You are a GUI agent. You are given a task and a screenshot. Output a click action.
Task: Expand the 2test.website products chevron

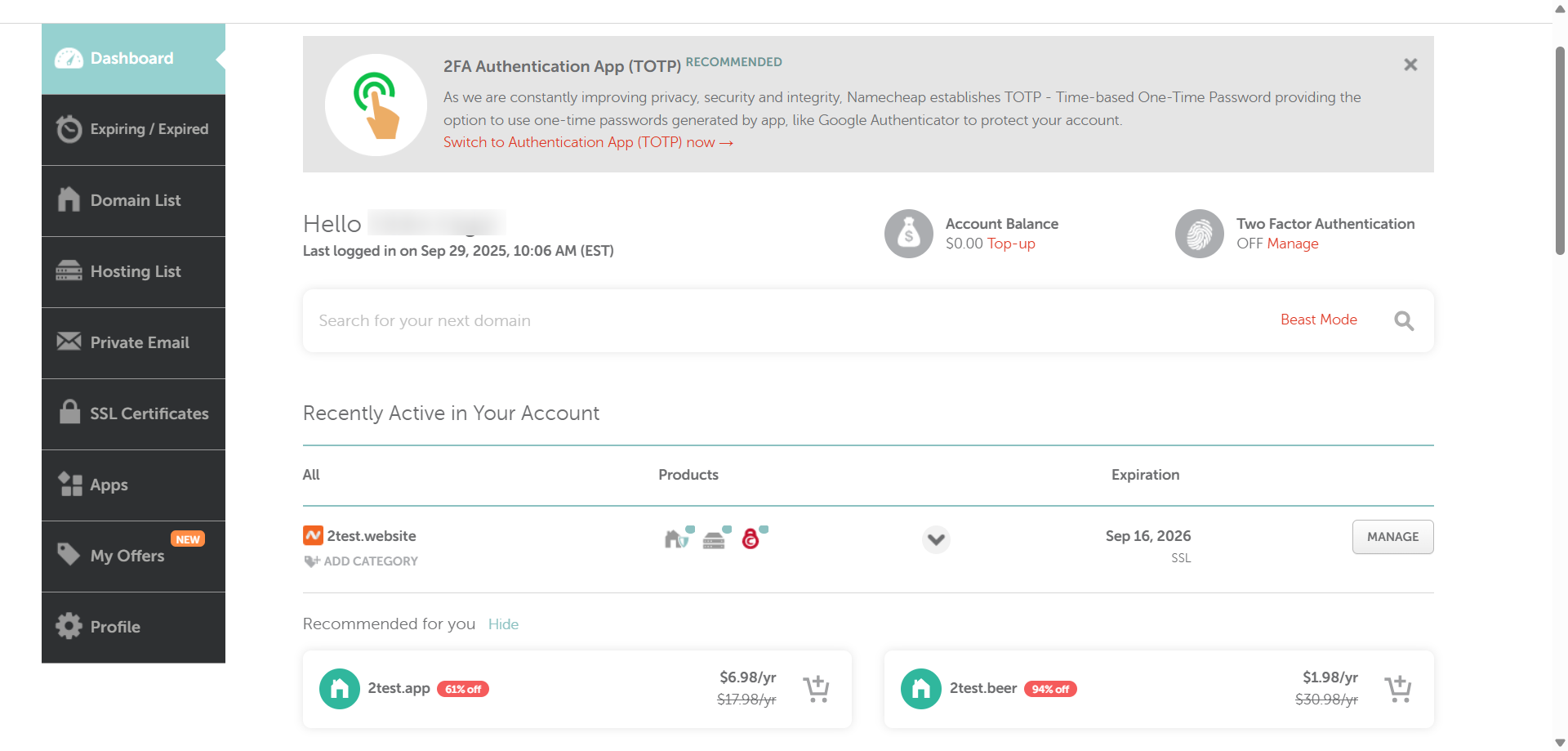(x=936, y=539)
